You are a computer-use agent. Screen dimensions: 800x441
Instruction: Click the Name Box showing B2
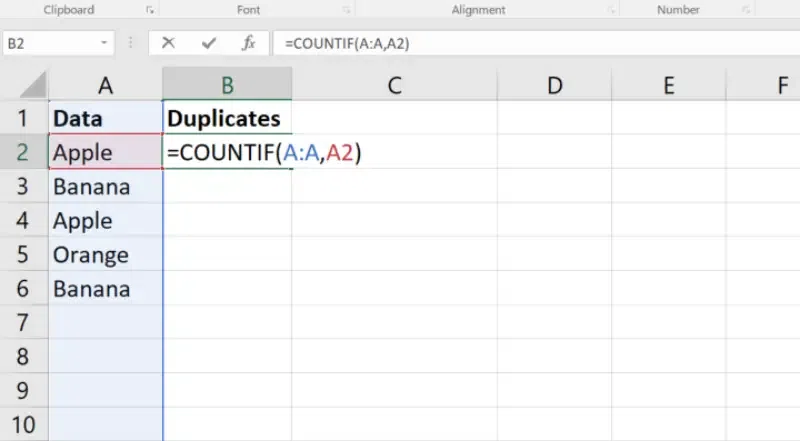(x=45, y=44)
